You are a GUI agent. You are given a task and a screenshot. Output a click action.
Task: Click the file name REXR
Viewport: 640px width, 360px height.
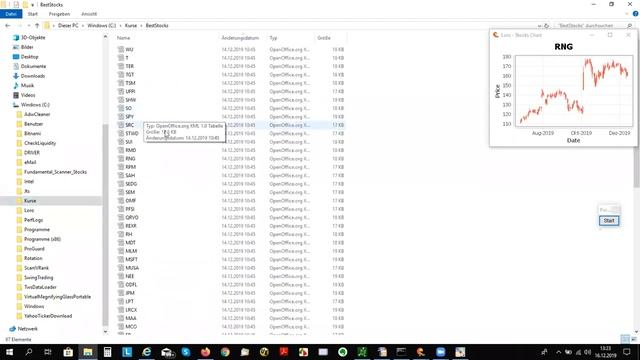(131, 226)
